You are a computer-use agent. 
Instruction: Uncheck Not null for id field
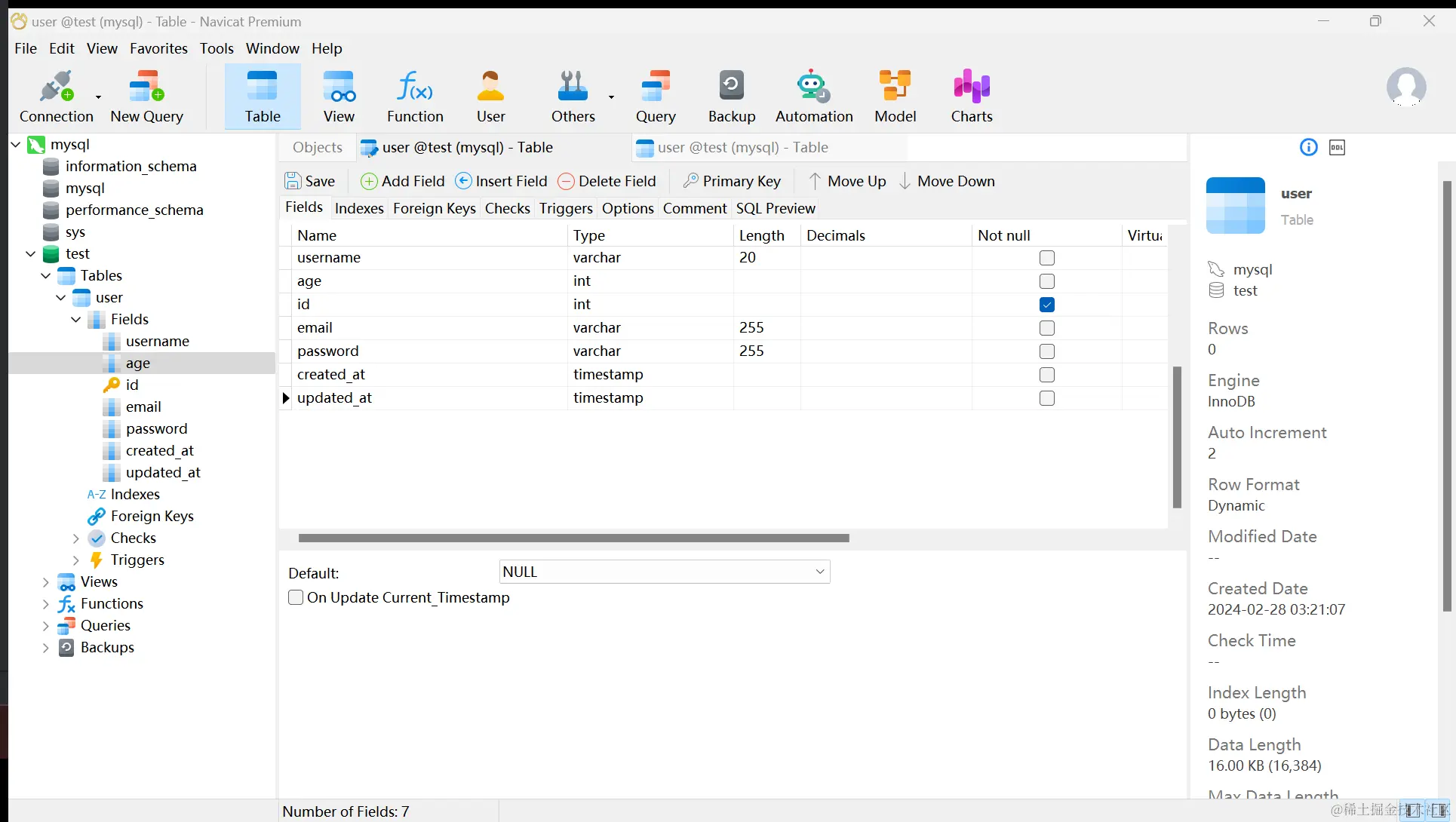pos(1046,305)
